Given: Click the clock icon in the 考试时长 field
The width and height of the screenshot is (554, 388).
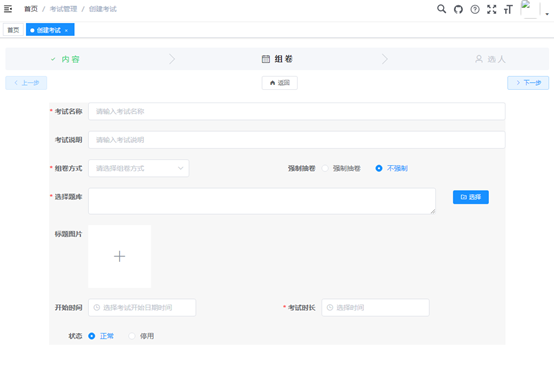Looking at the screenshot, I should (x=330, y=307).
